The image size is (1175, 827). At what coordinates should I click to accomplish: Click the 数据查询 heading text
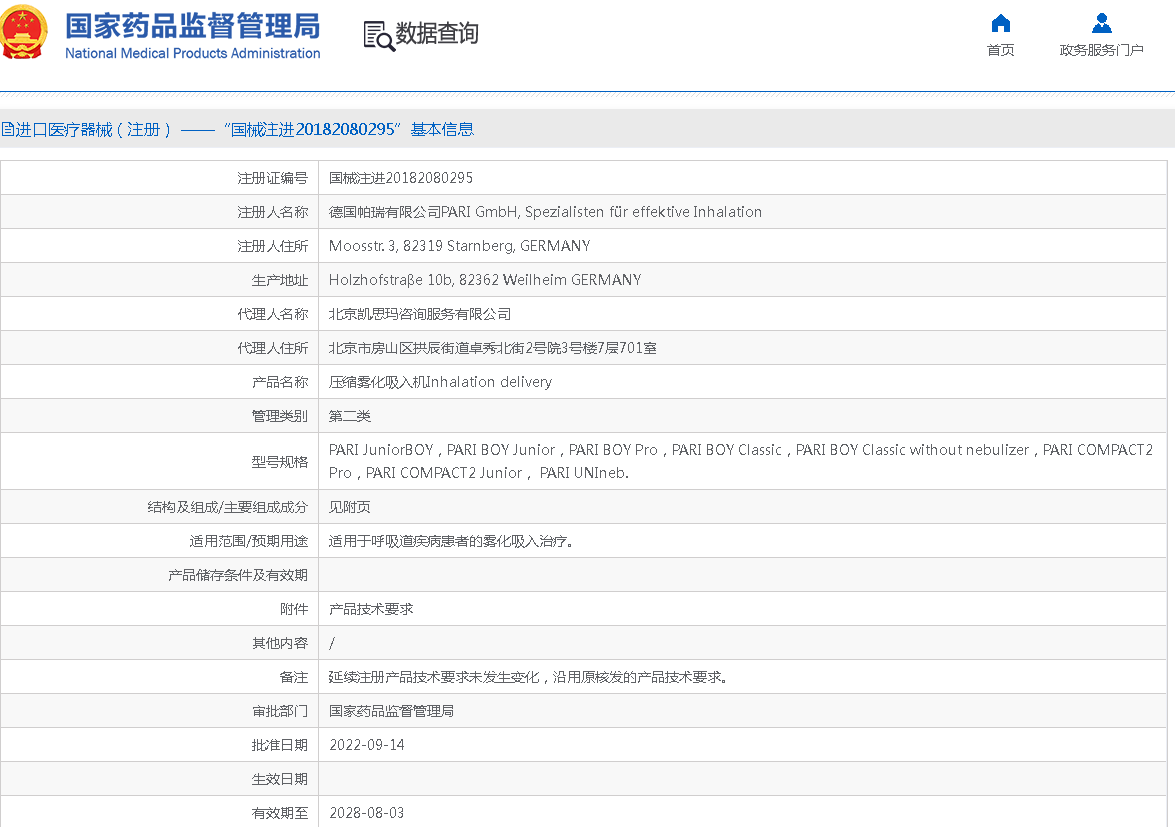pos(437,33)
